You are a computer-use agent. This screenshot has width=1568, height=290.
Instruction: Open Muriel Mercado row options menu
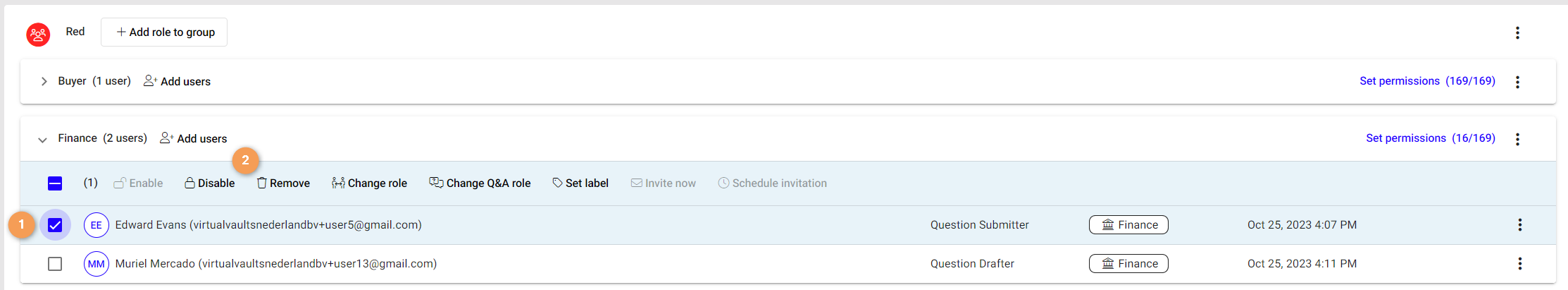point(1519,264)
